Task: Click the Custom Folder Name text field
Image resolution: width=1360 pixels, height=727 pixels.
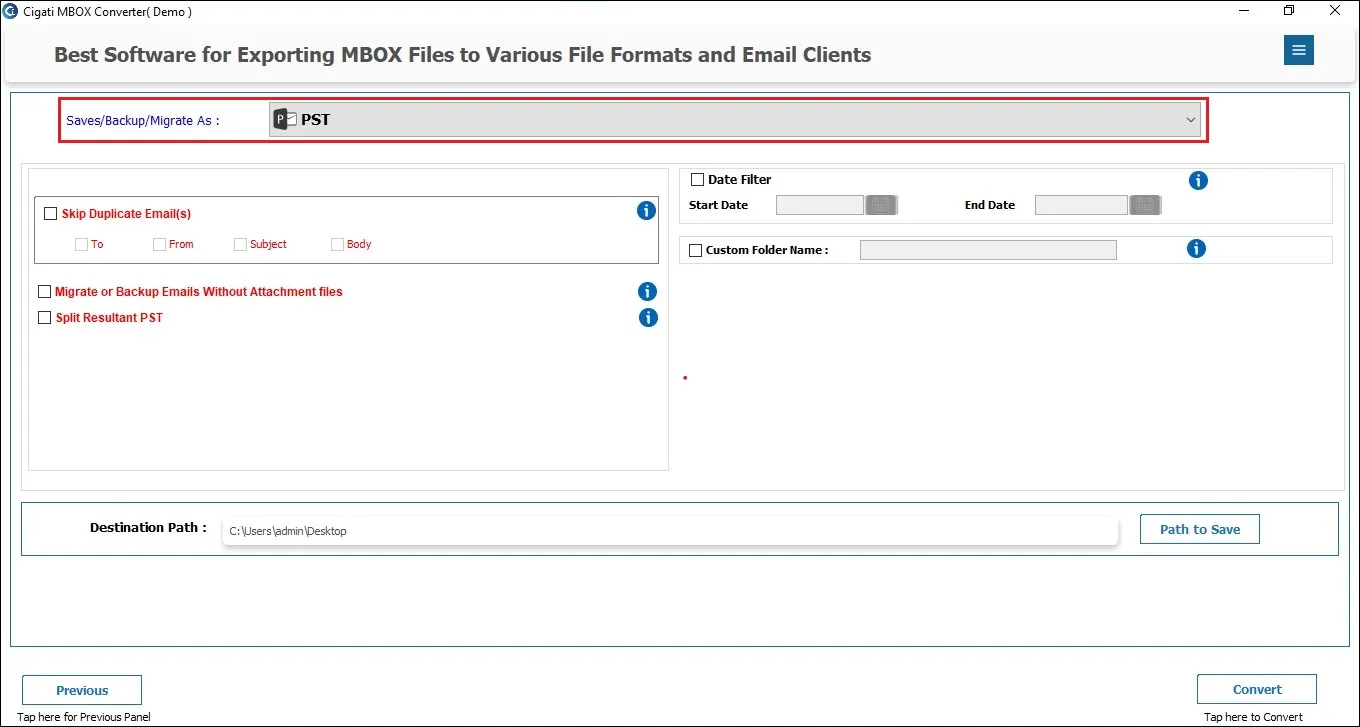Action: 988,250
